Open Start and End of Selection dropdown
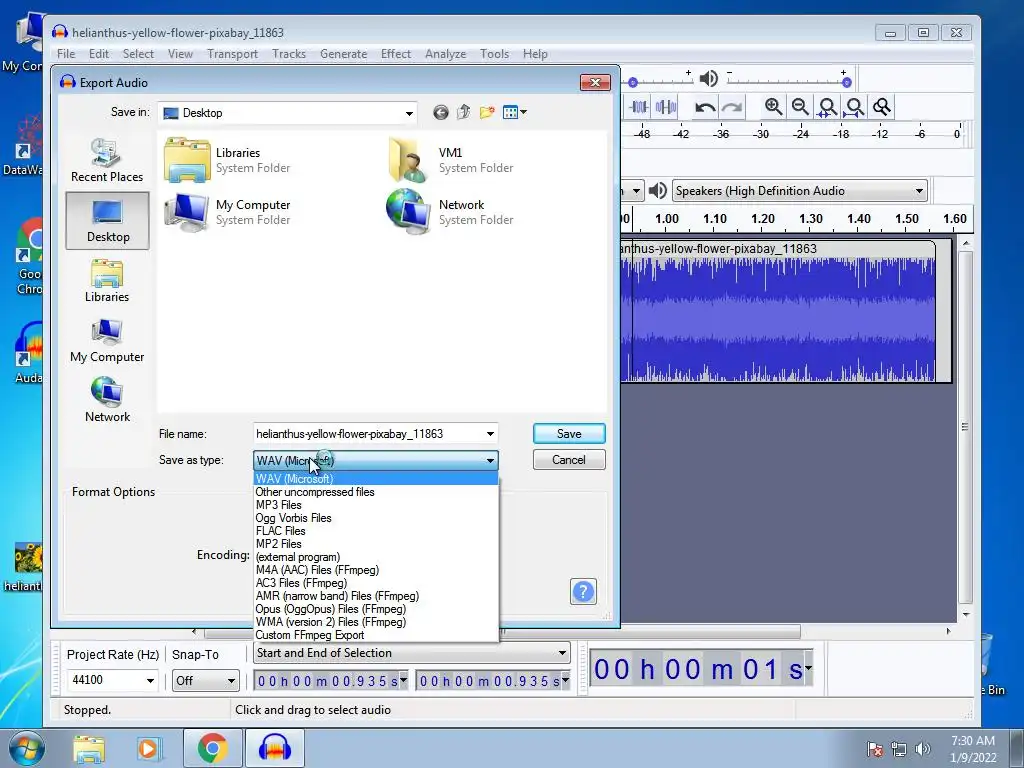This screenshot has width=1024, height=768. [411, 653]
